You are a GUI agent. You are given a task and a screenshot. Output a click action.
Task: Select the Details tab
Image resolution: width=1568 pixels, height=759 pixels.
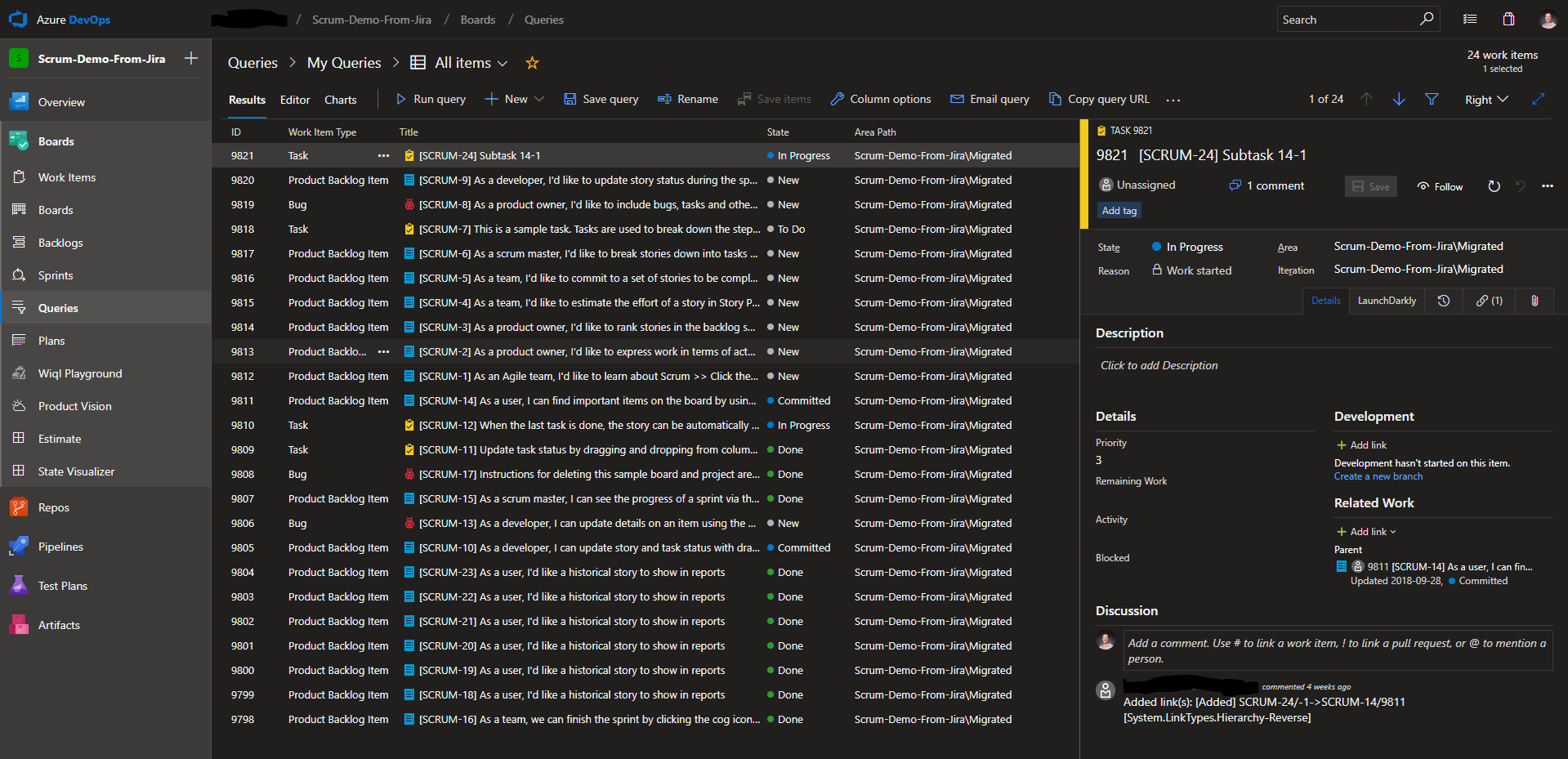click(1325, 301)
